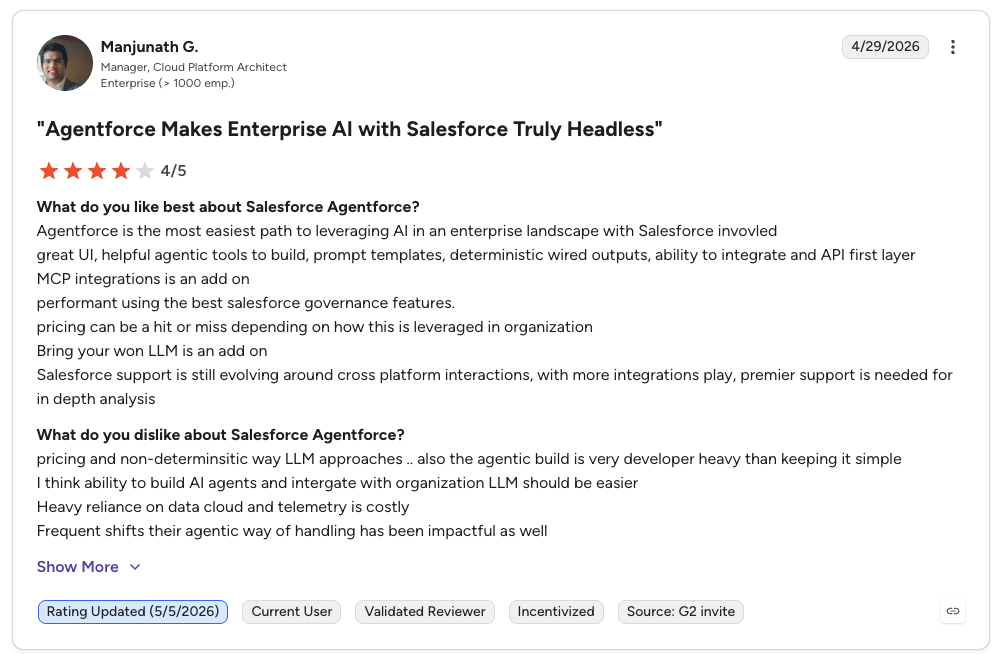Click the Source: G2 invite tag

point(680,611)
